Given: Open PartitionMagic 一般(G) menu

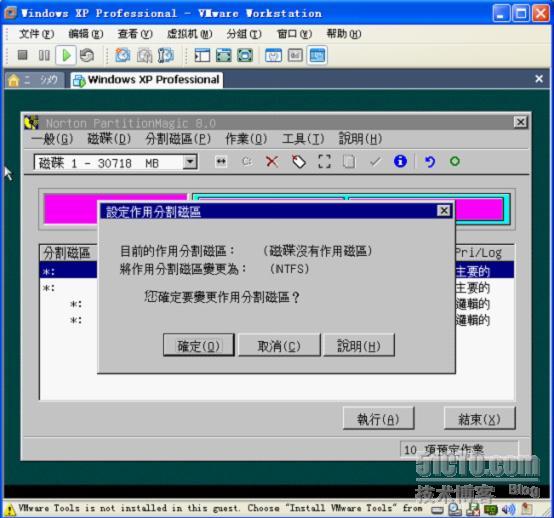Looking at the screenshot, I should point(52,139).
